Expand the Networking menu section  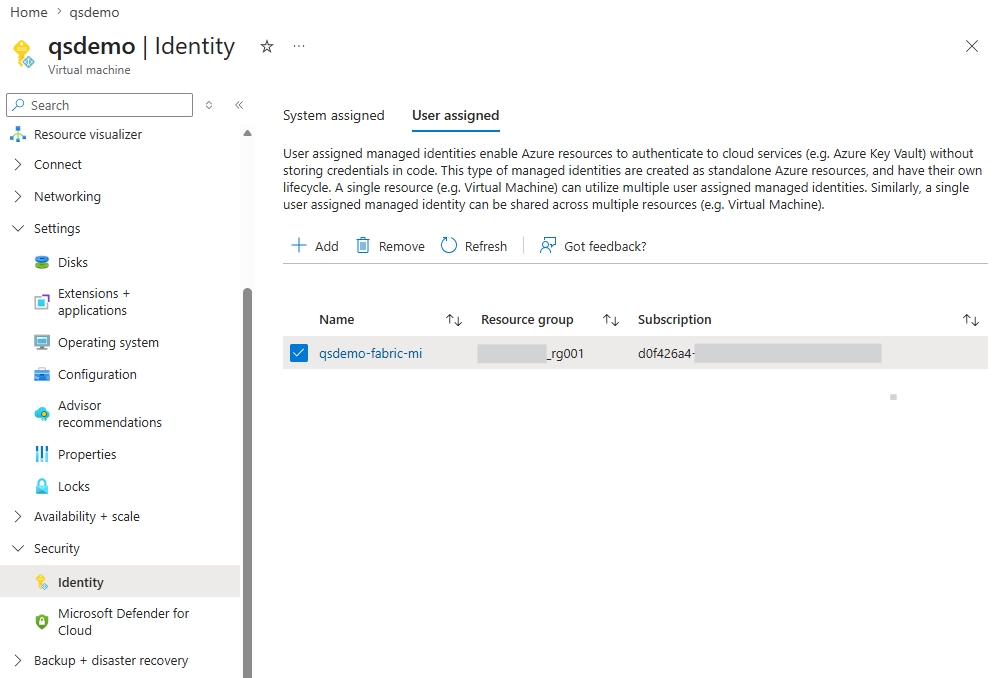click(18, 197)
